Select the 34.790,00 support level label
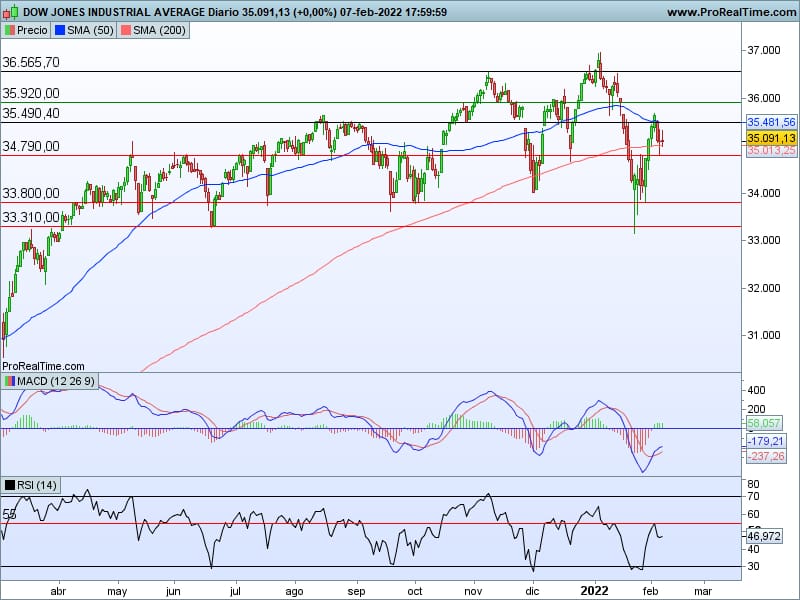 31,146
